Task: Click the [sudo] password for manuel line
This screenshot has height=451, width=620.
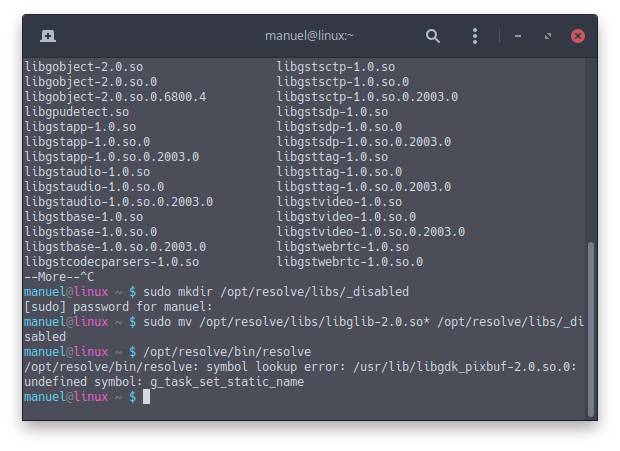Action: pyautogui.click(x=118, y=307)
